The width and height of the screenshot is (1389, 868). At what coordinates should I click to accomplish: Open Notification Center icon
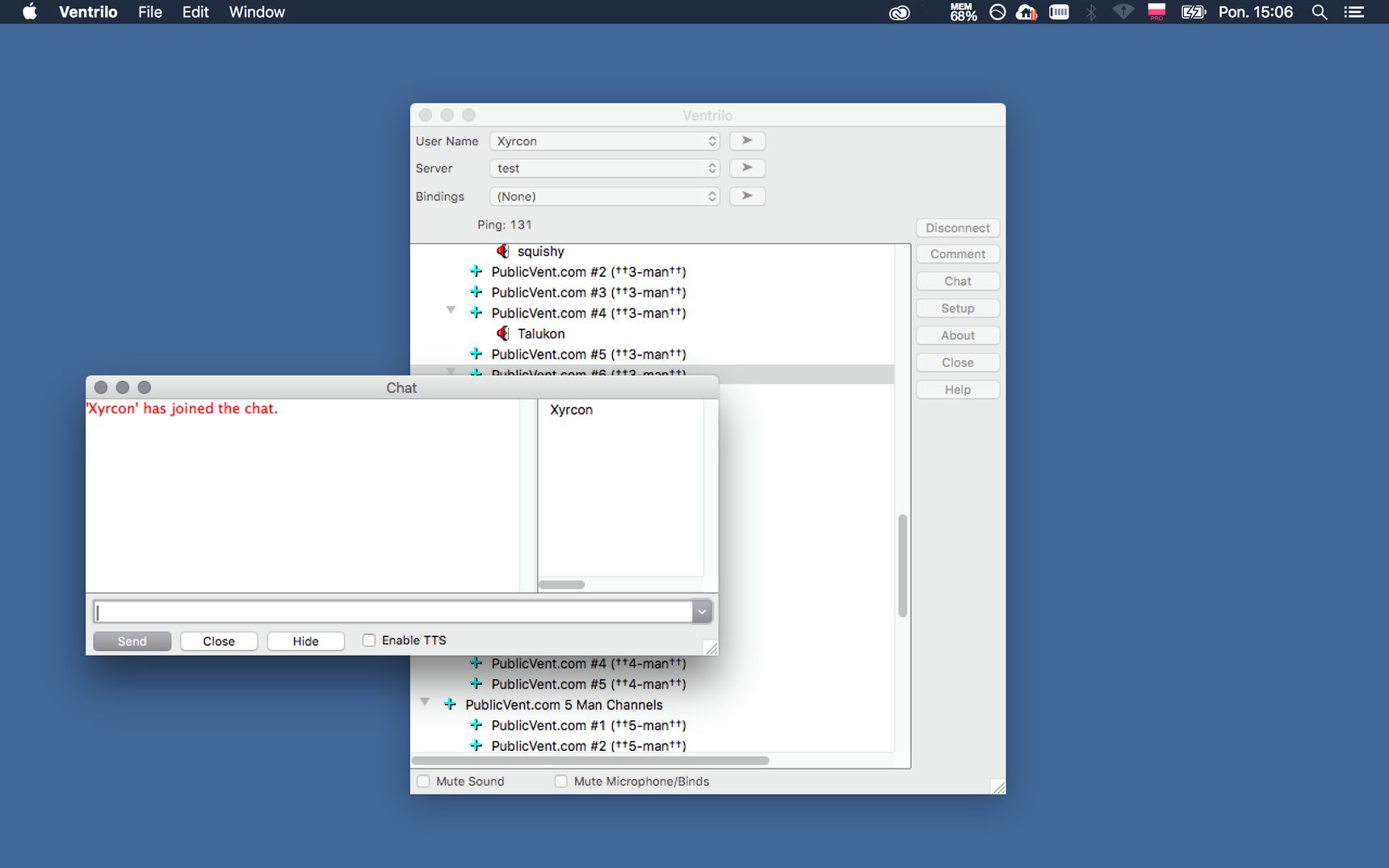point(1353,12)
